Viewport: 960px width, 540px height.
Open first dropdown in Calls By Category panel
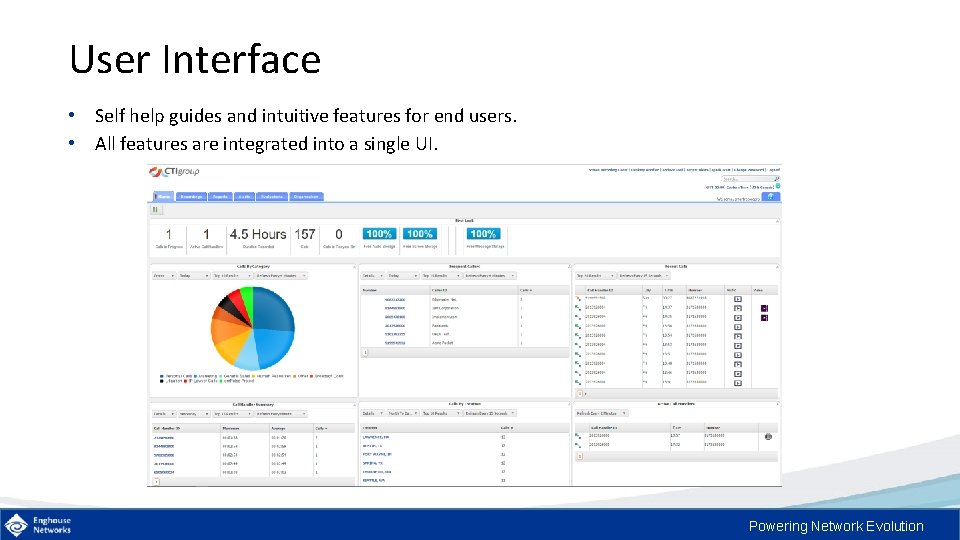(164, 276)
